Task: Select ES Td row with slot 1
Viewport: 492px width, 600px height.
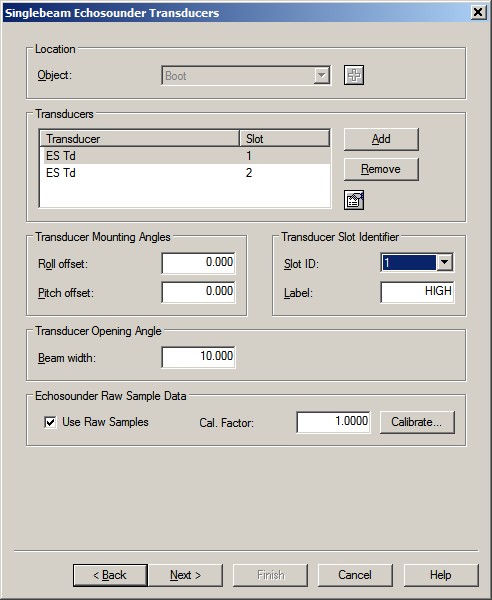Action: pyautogui.click(x=185, y=156)
